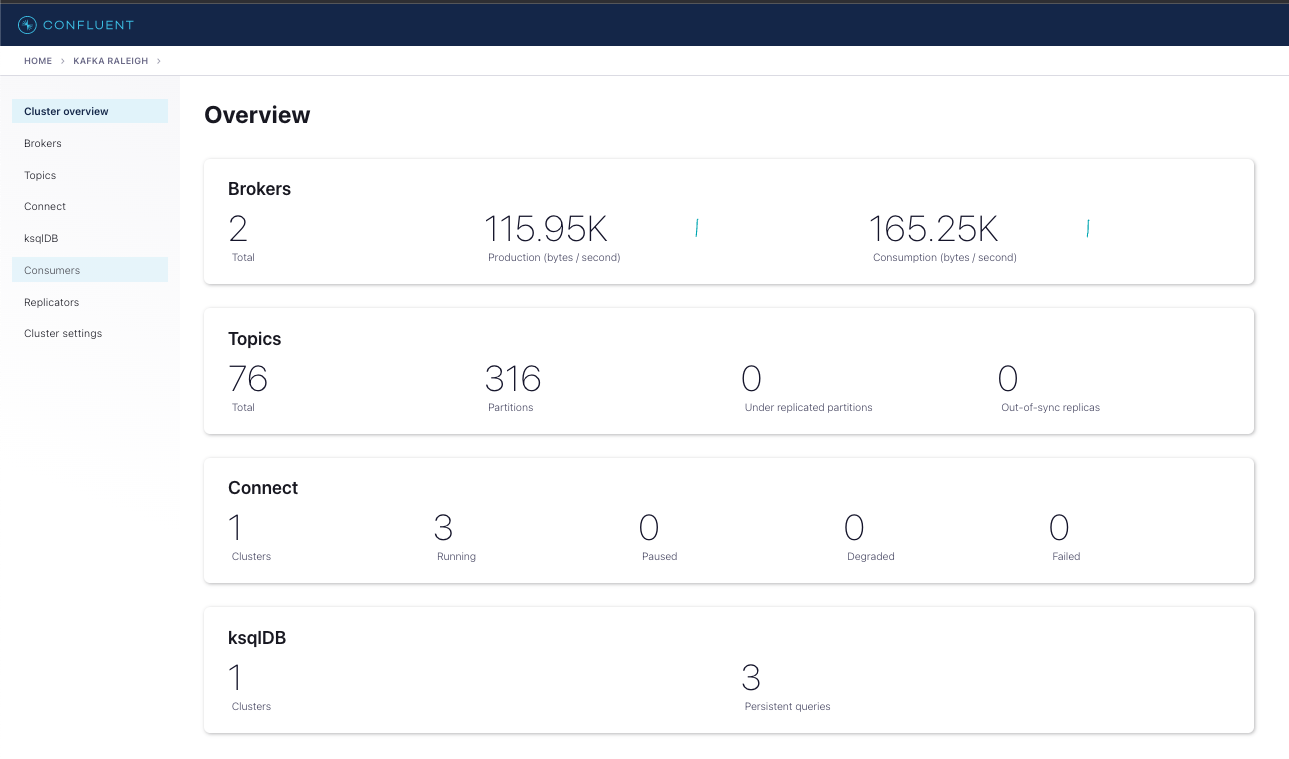Open KAFKA RALEIGH breadcrumb link
Viewport: 1289px width, 759px height.
pos(110,61)
